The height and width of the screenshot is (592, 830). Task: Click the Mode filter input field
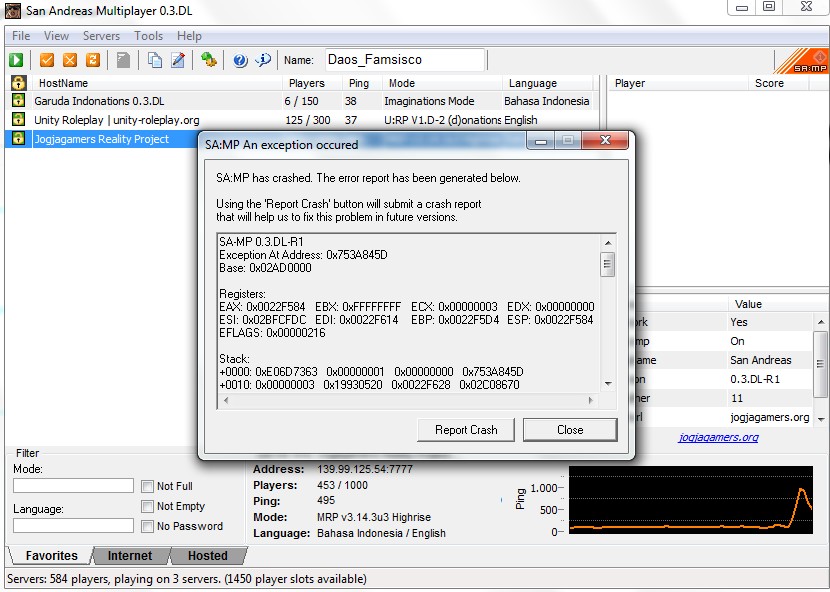click(x=74, y=486)
